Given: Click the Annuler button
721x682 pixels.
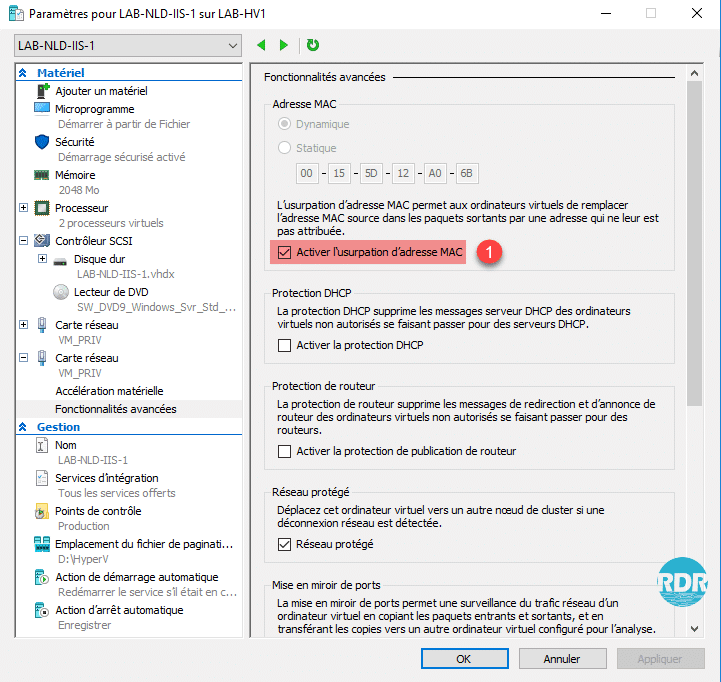Looking at the screenshot, I should pos(562,659).
